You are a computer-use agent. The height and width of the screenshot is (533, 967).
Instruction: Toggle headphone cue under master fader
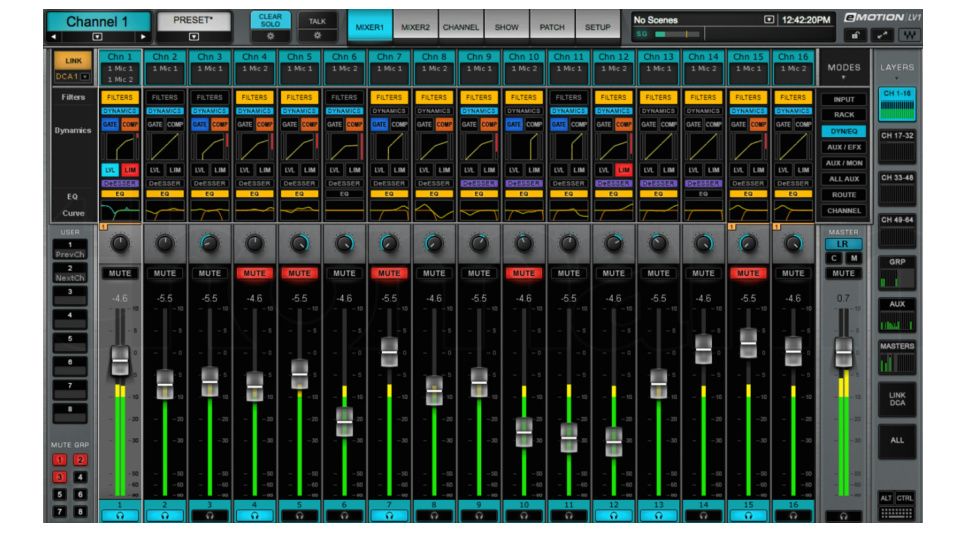tap(843, 516)
